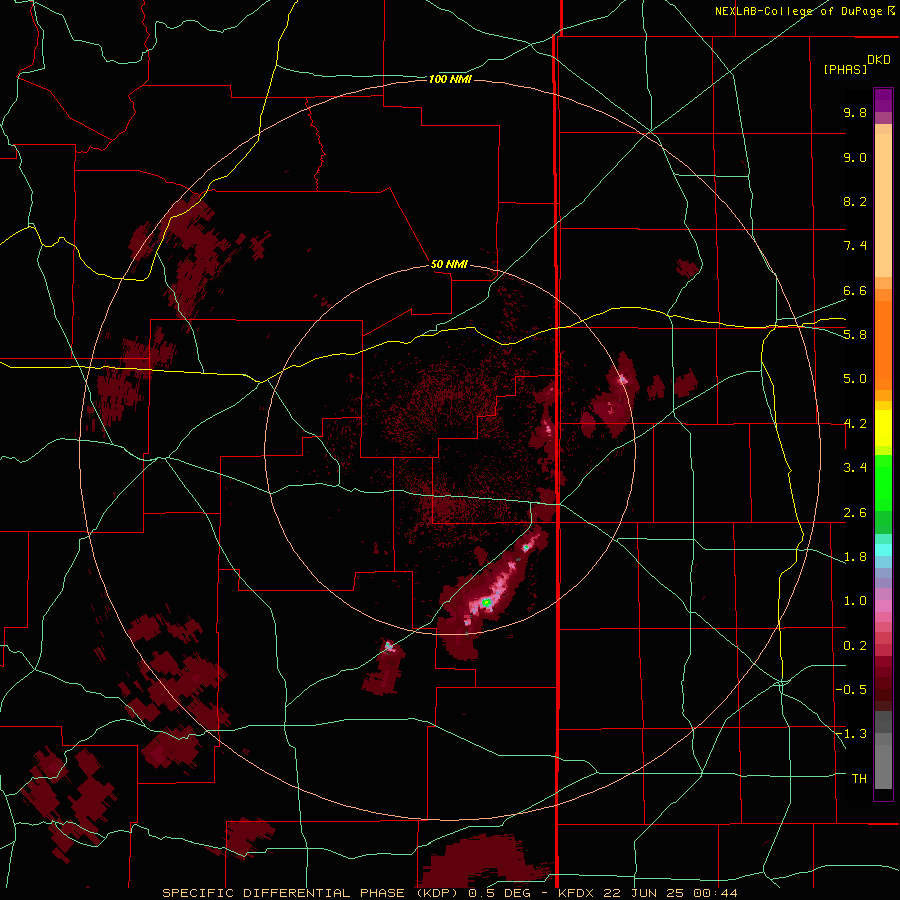Click the 100 NMI range ring label
This screenshot has width=900, height=900.
pos(450,79)
